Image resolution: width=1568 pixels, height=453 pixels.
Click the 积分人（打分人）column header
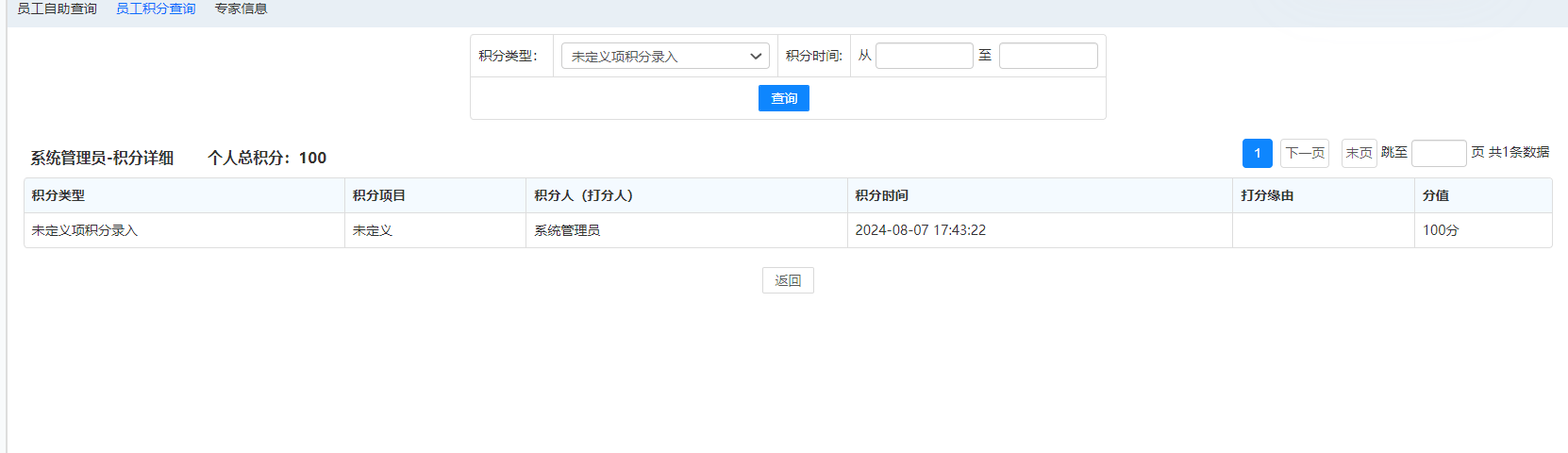(583, 195)
